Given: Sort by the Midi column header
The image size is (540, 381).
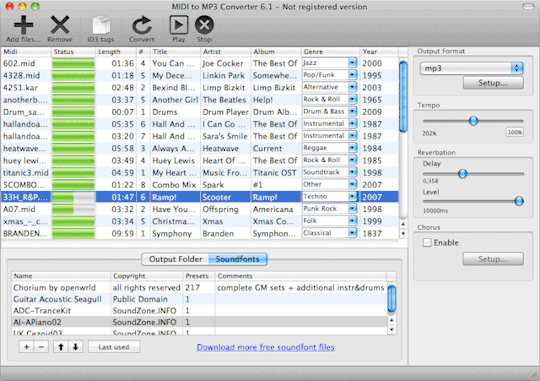Looking at the screenshot, I should click(x=26, y=52).
